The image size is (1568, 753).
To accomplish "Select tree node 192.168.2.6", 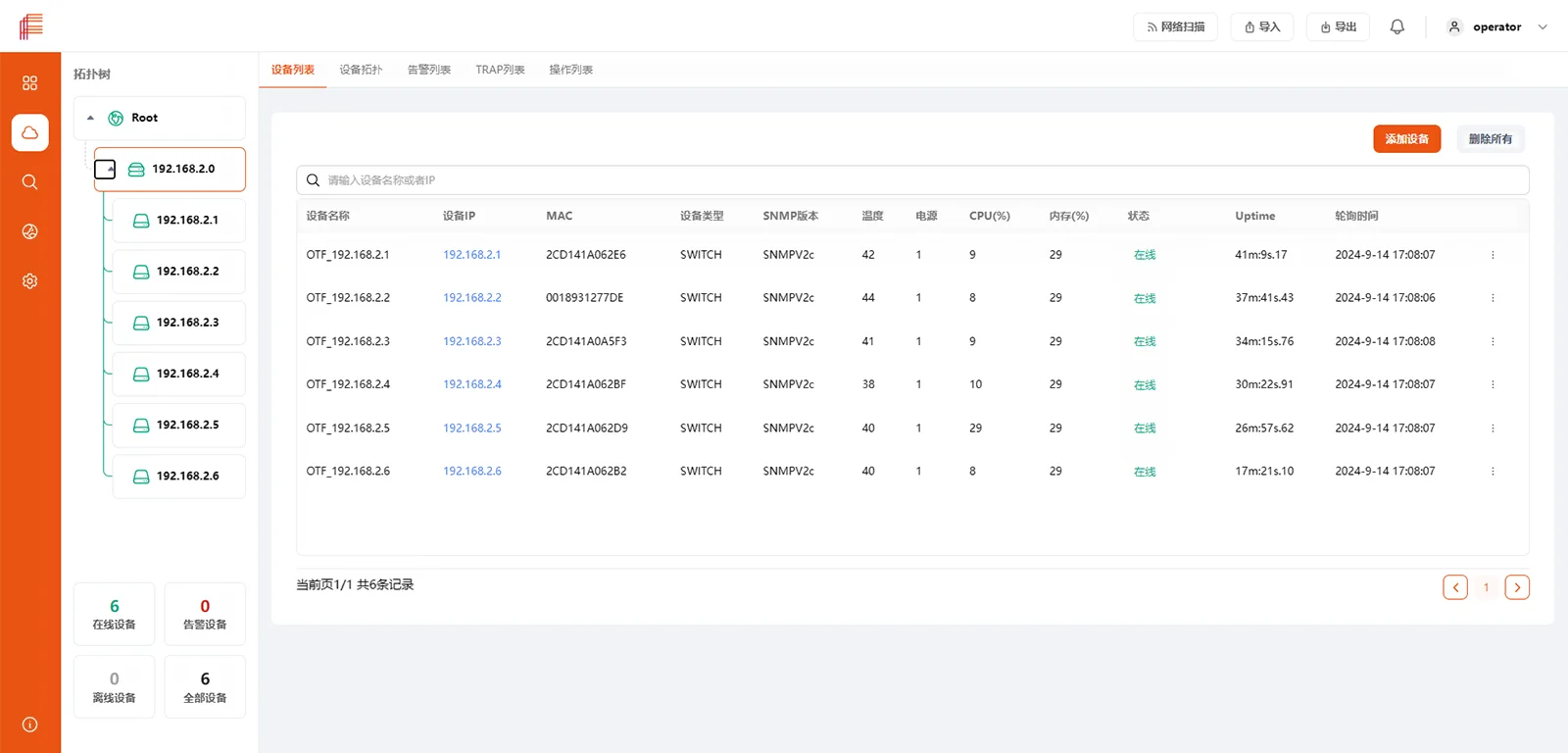I will pos(179,477).
